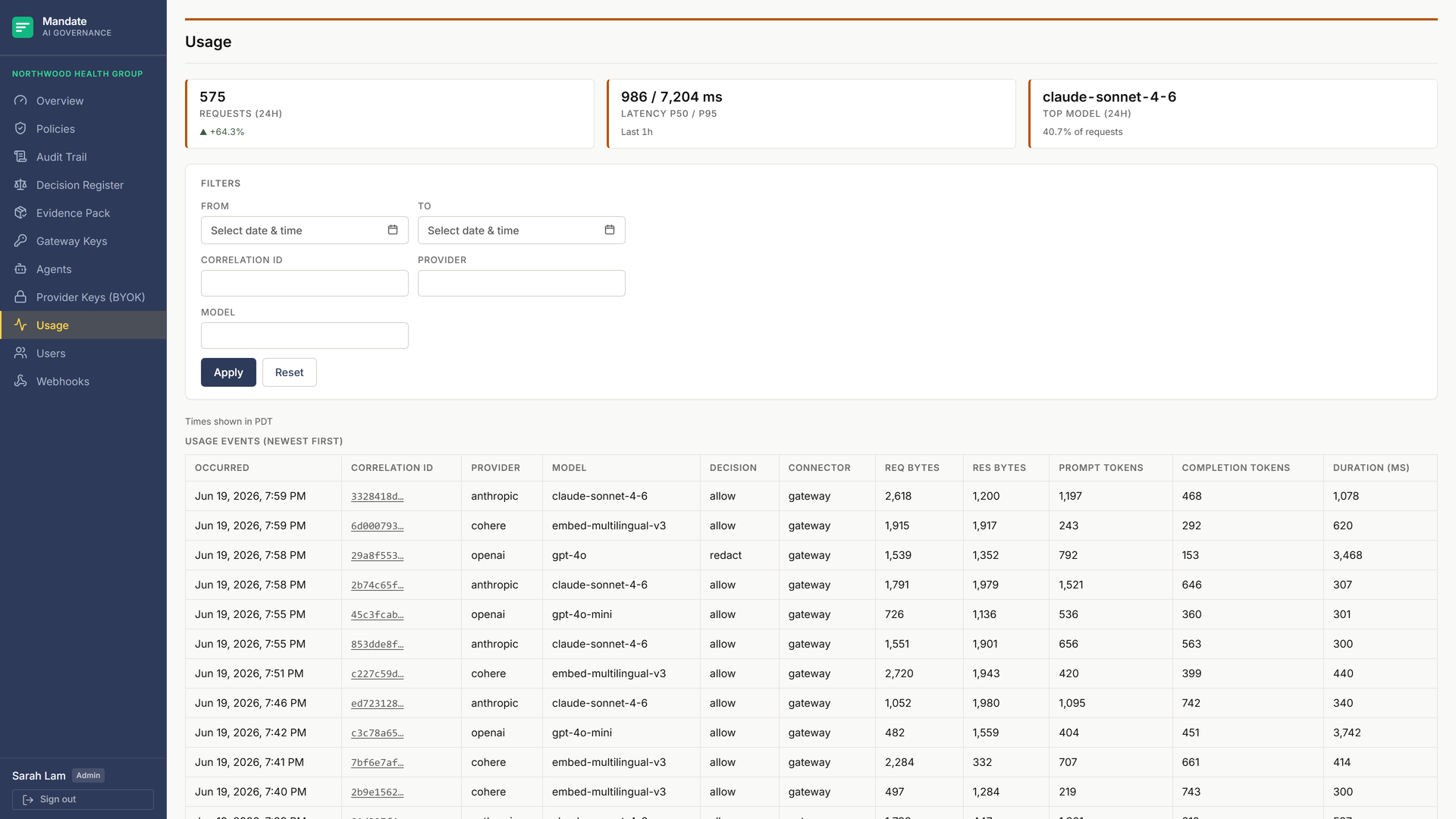Click the Provider Keys lock icon
The image size is (1456, 819).
click(x=20, y=297)
